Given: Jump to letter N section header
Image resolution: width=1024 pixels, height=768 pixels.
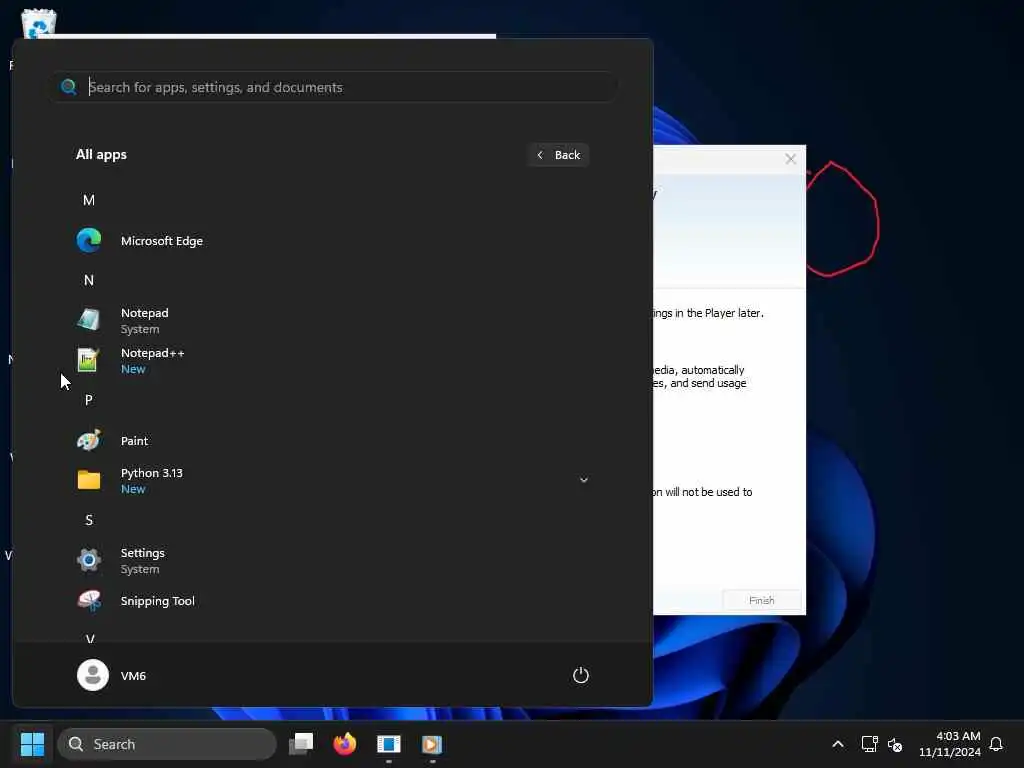Looking at the screenshot, I should click(89, 280).
